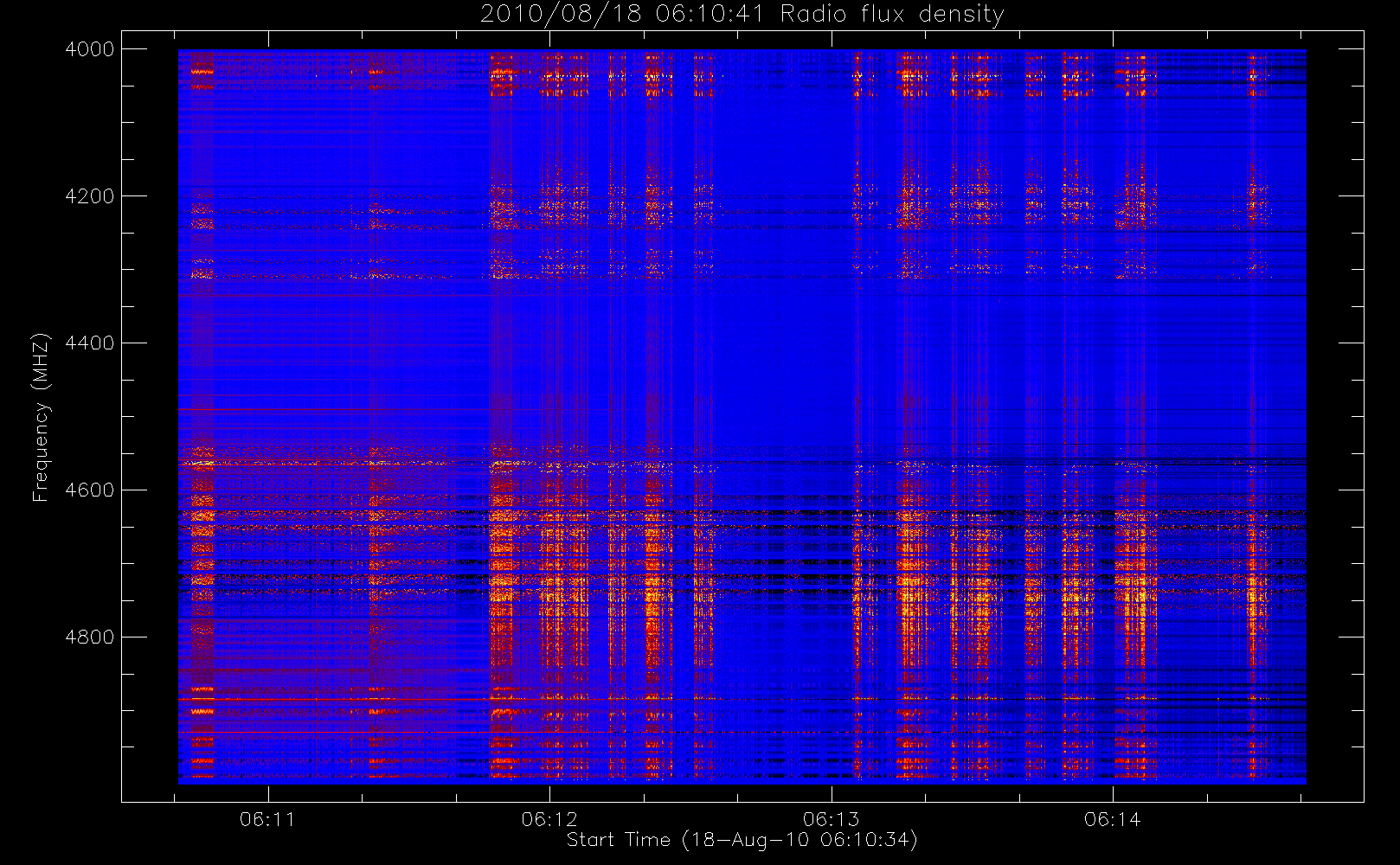Image resolution: width=1400 pixels, height=865 pixels.
Task: Select the 4000 frequency axis label
Action: click(90, 49)
